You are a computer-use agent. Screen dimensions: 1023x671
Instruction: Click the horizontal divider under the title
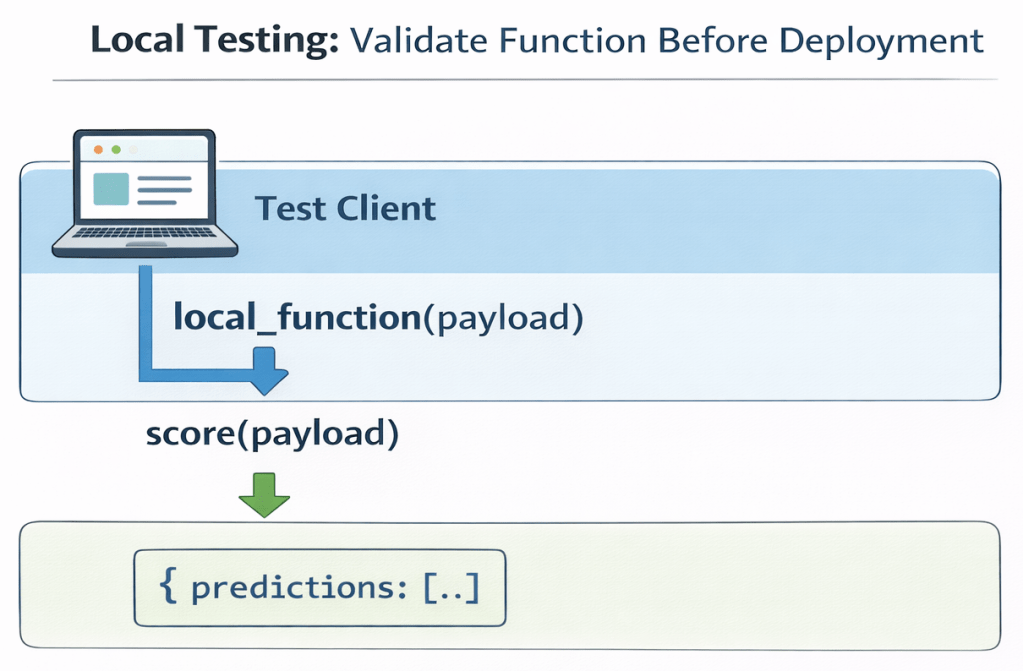pos(524,80)
